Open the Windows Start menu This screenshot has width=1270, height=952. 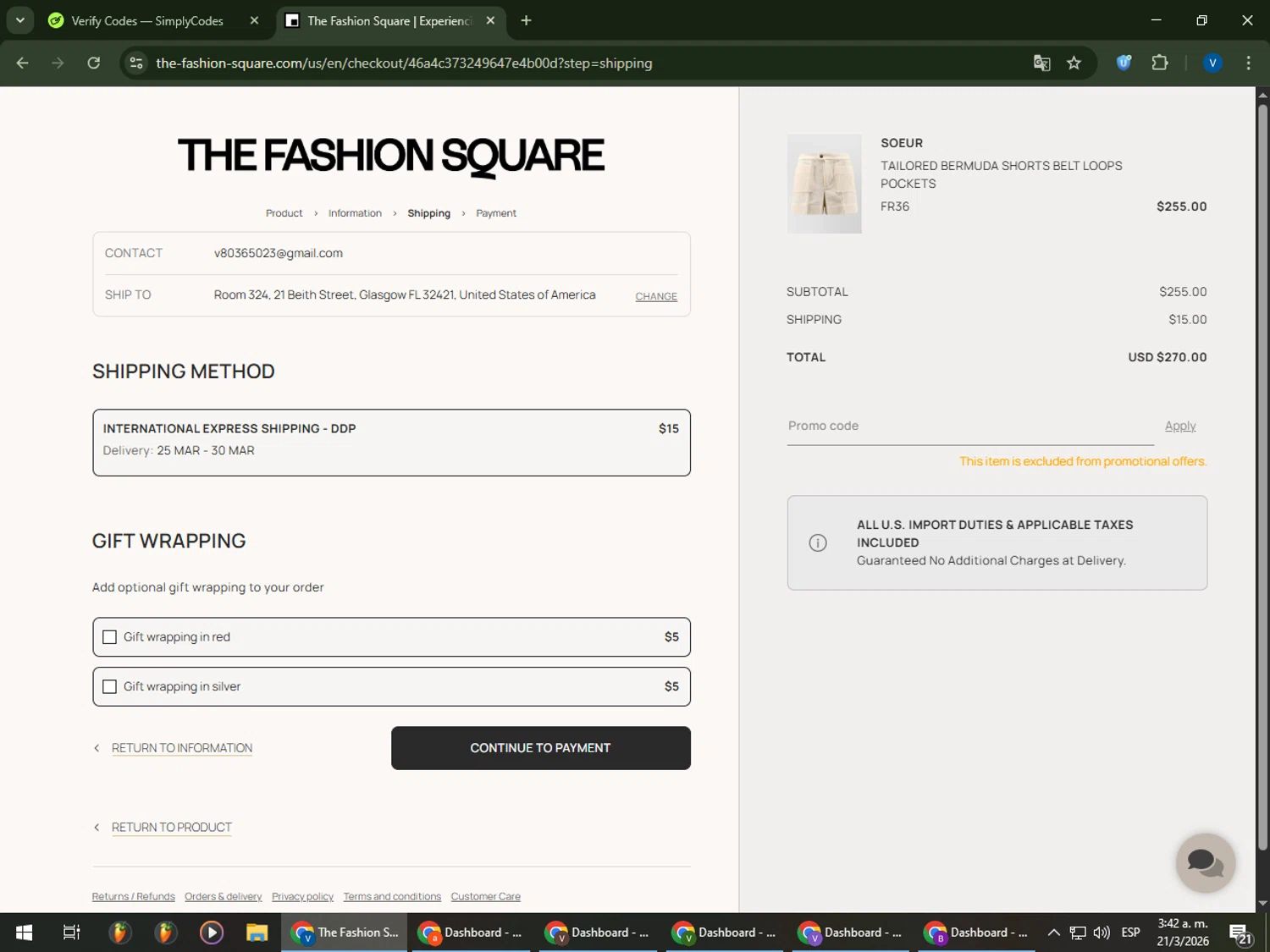pos(24,933)
